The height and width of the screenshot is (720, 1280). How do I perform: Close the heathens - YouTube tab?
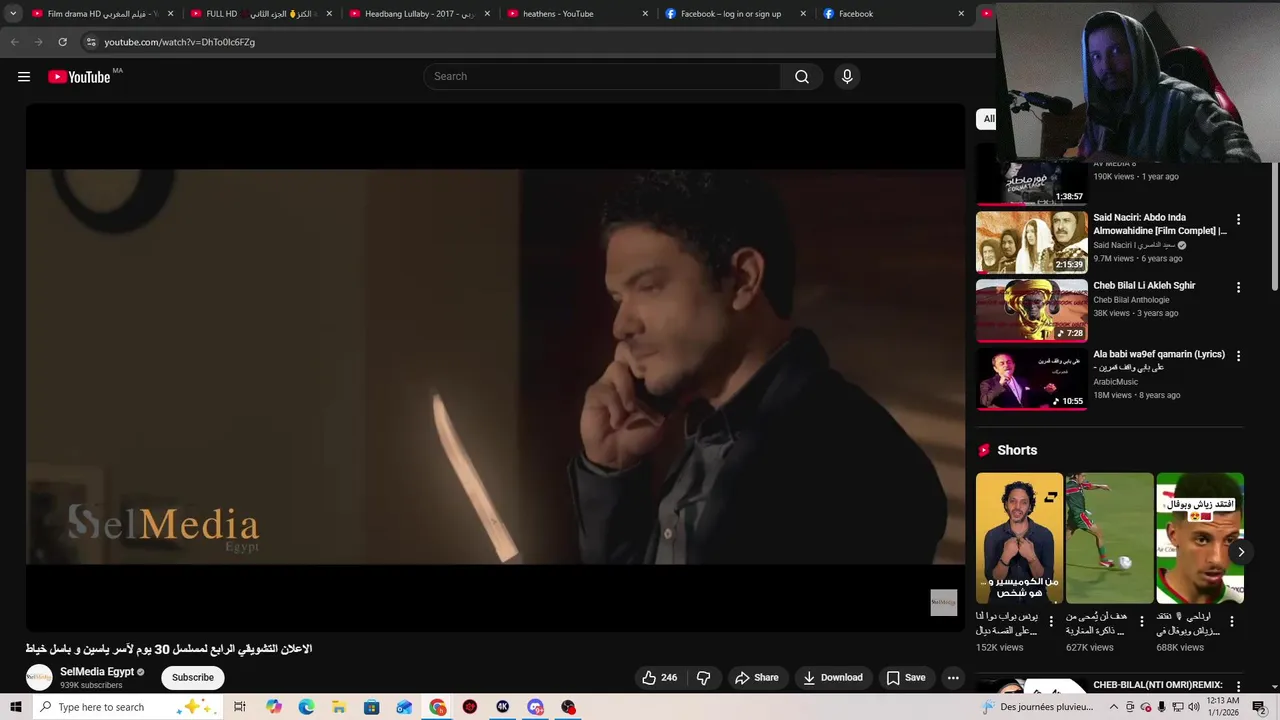(x=645, y=14)
